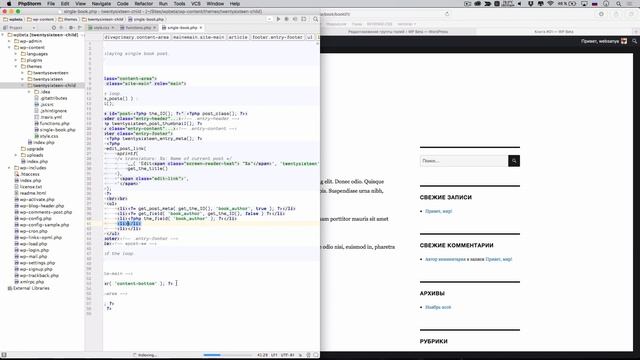Click the browser downloads icon

click(x=601, y=14)
